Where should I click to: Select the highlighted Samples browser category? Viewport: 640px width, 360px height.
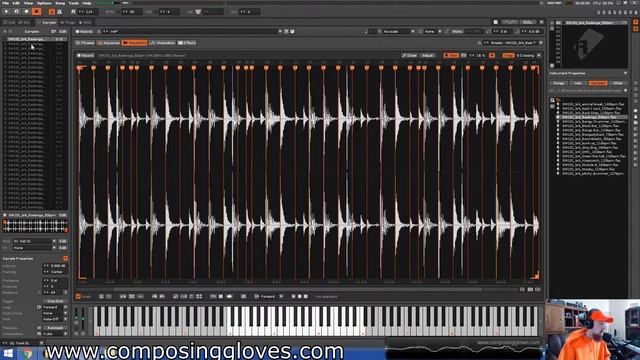[598, 83]
